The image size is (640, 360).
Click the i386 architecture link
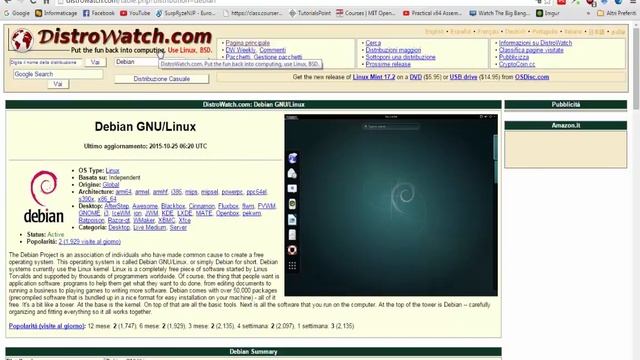(176, 192)
